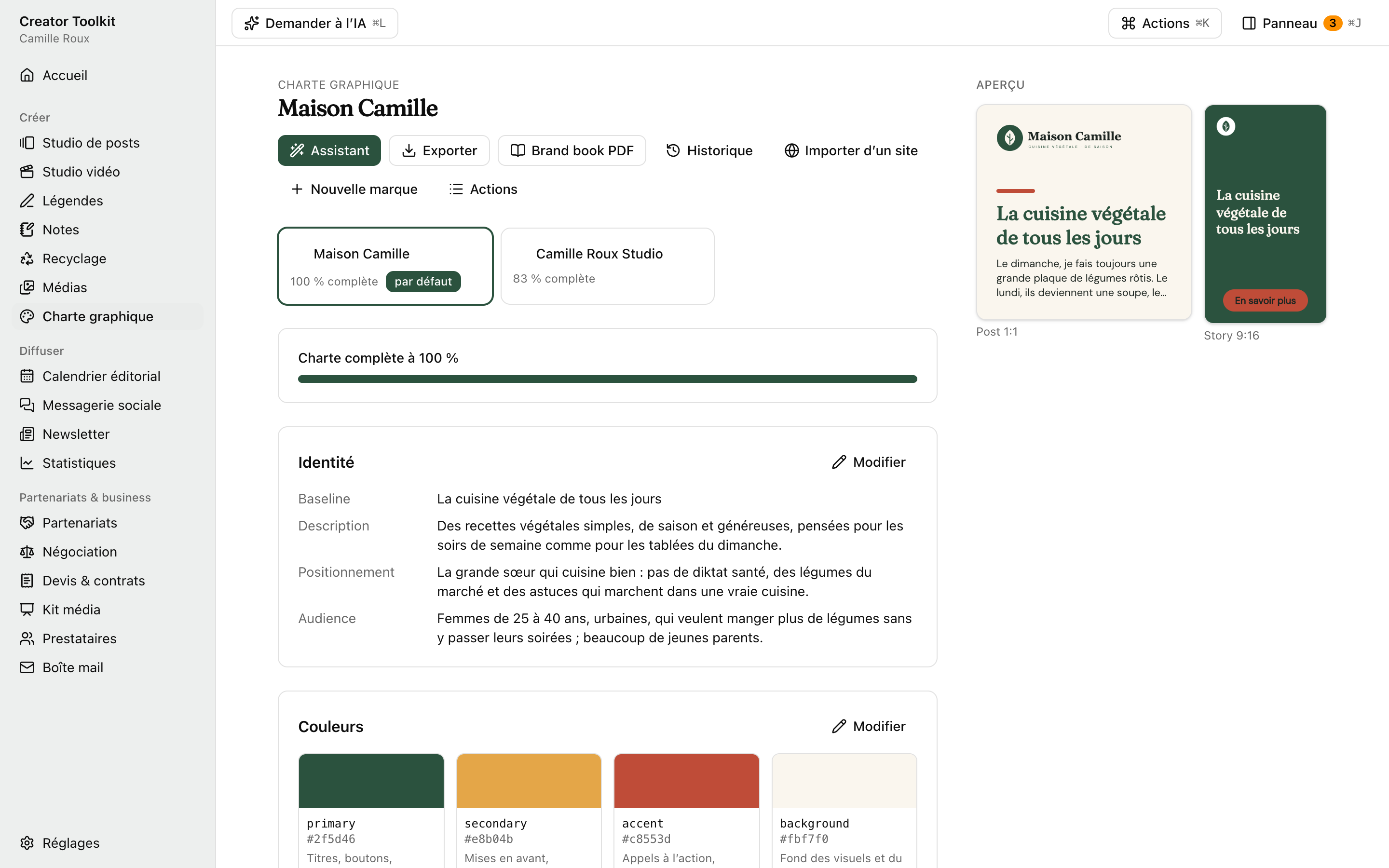Open the Actions list below toolbar

(x=483, y=189)
